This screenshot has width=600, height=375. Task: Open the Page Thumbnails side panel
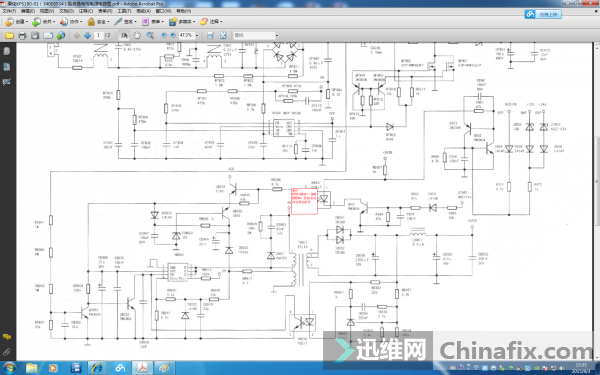click(x=7, y=51)
